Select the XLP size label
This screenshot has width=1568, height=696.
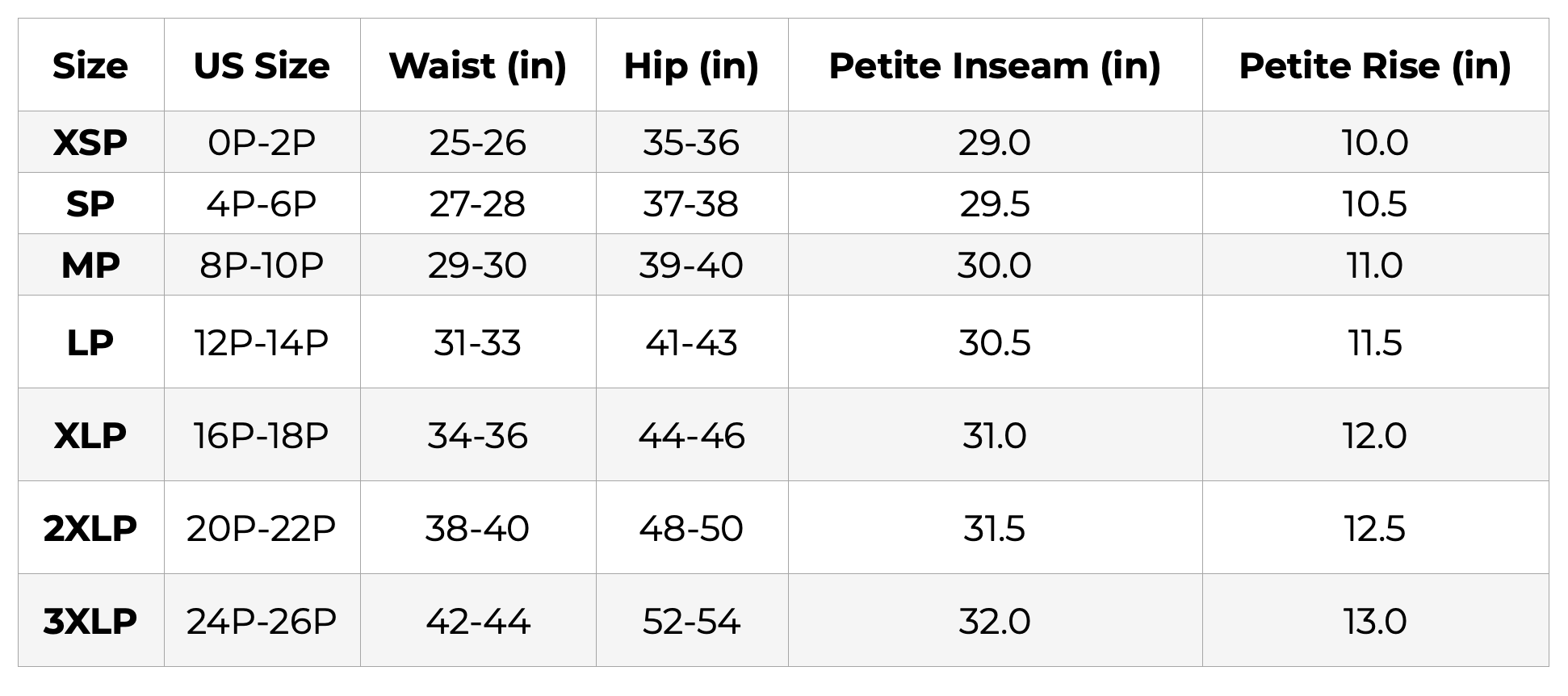(90, 435)
